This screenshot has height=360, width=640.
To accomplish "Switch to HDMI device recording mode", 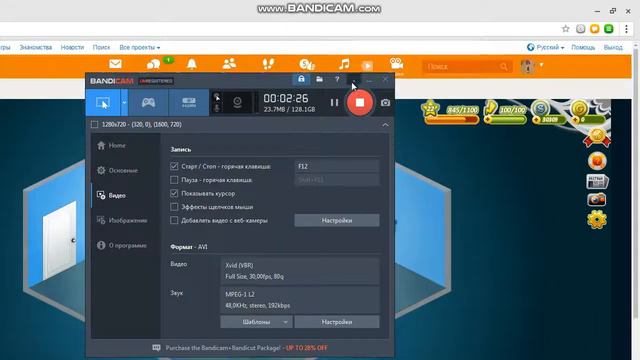I will [189, 102].
